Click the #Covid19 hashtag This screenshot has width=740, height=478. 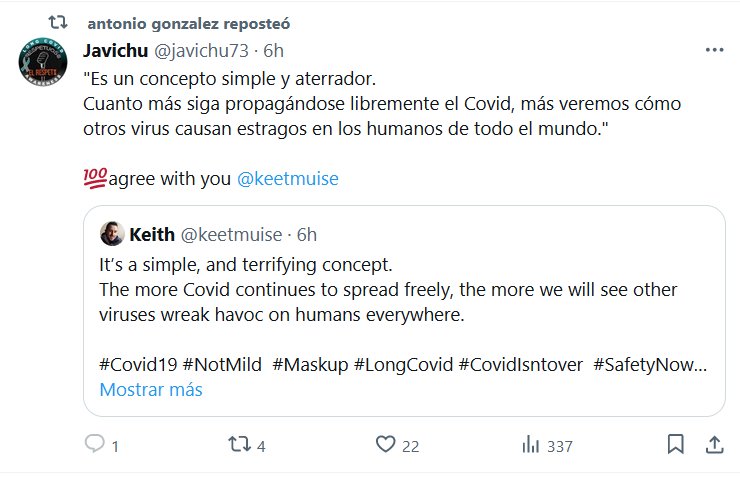click(x=138, y=364)
